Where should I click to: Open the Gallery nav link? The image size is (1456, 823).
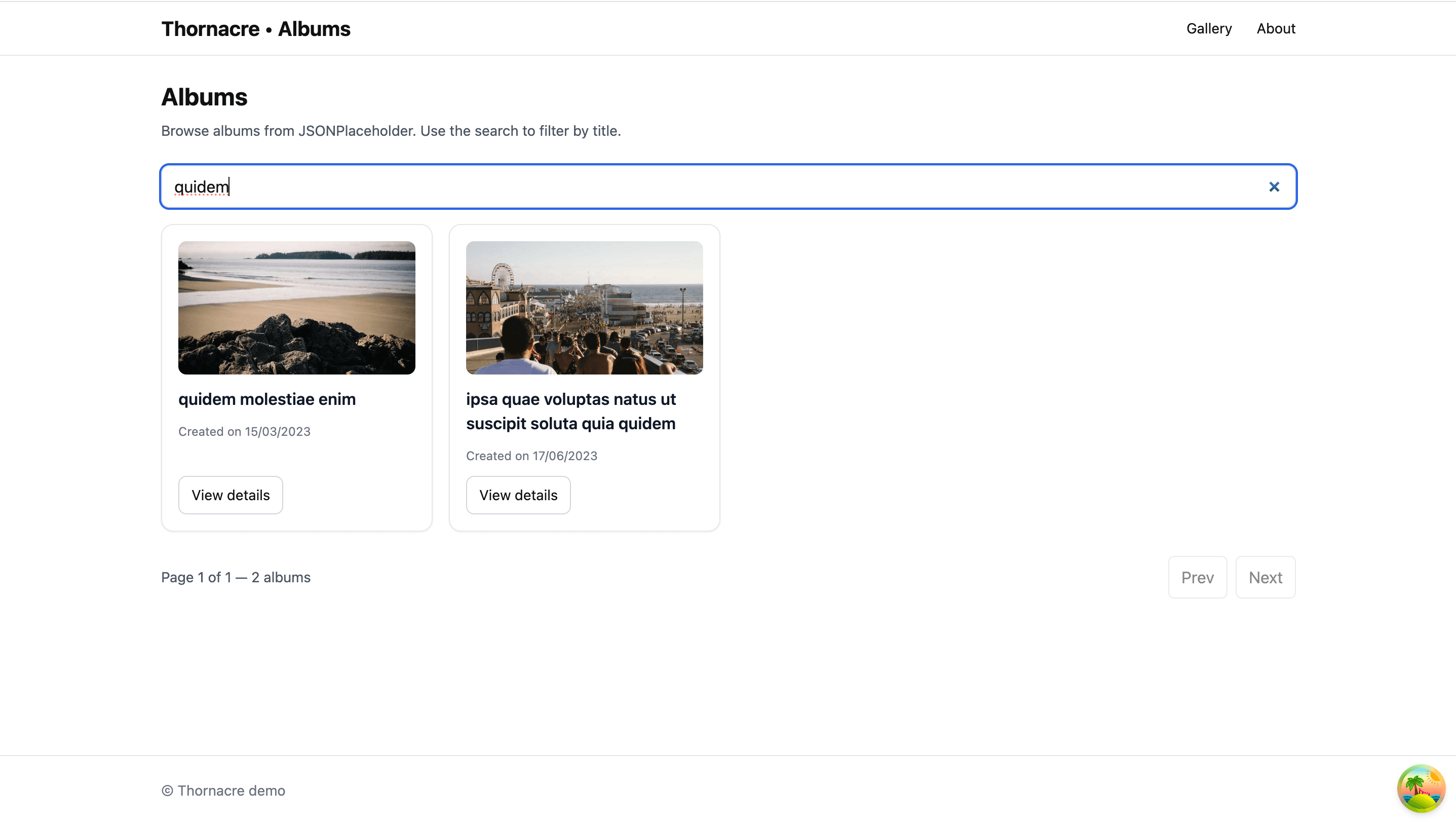coord(1208,29)
